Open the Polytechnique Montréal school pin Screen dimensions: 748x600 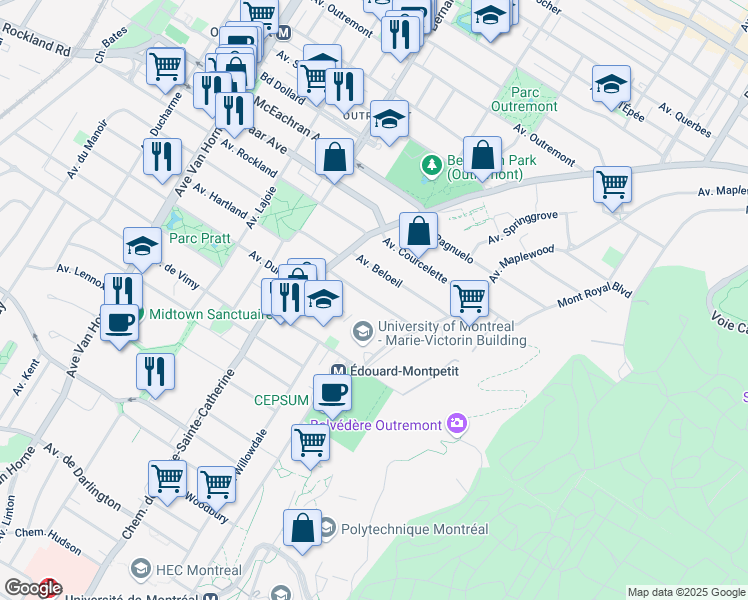tap(328, 528)
